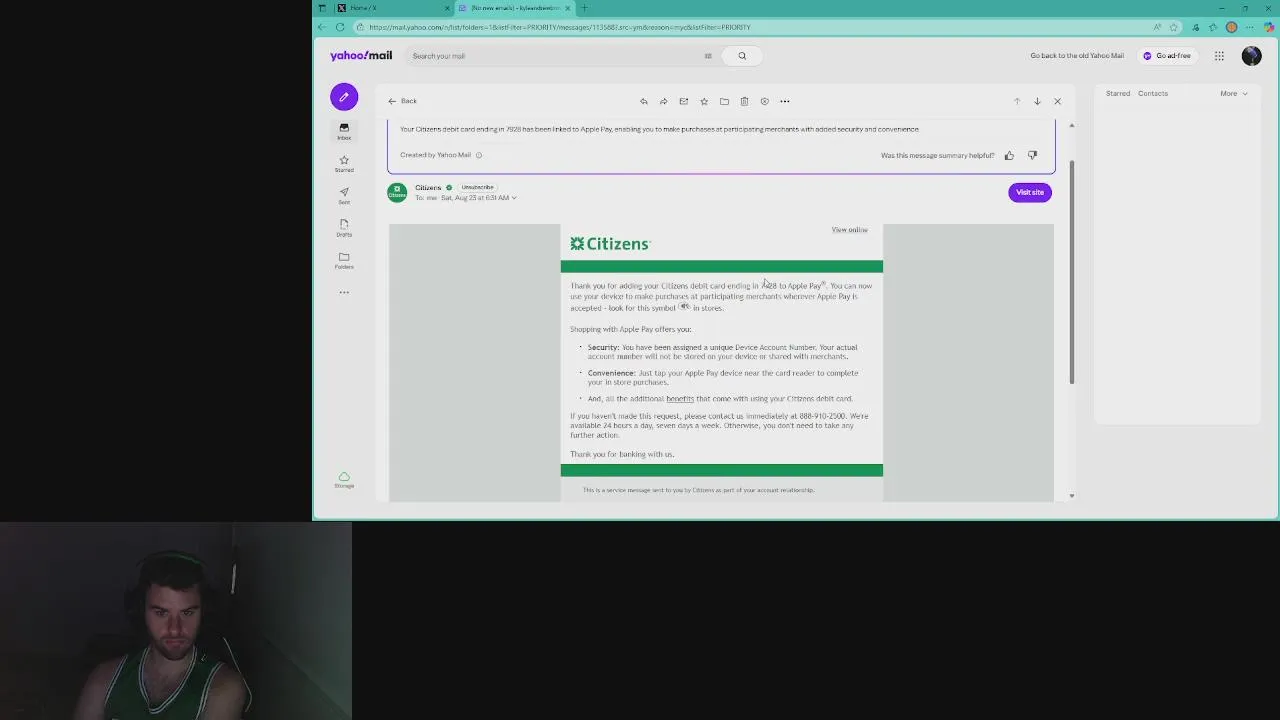Click 'Thank you for banking with us.' text

tap(622, 455)
